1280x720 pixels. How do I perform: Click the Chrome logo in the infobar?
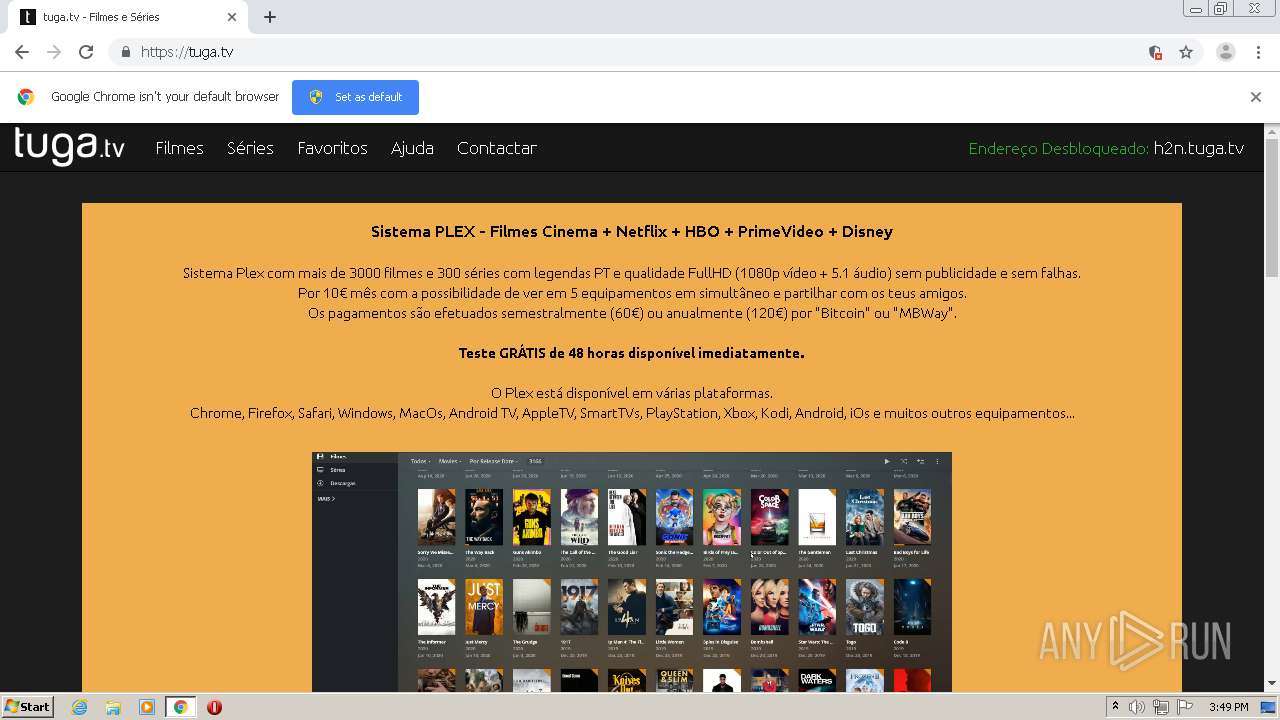tap(26, 97)
